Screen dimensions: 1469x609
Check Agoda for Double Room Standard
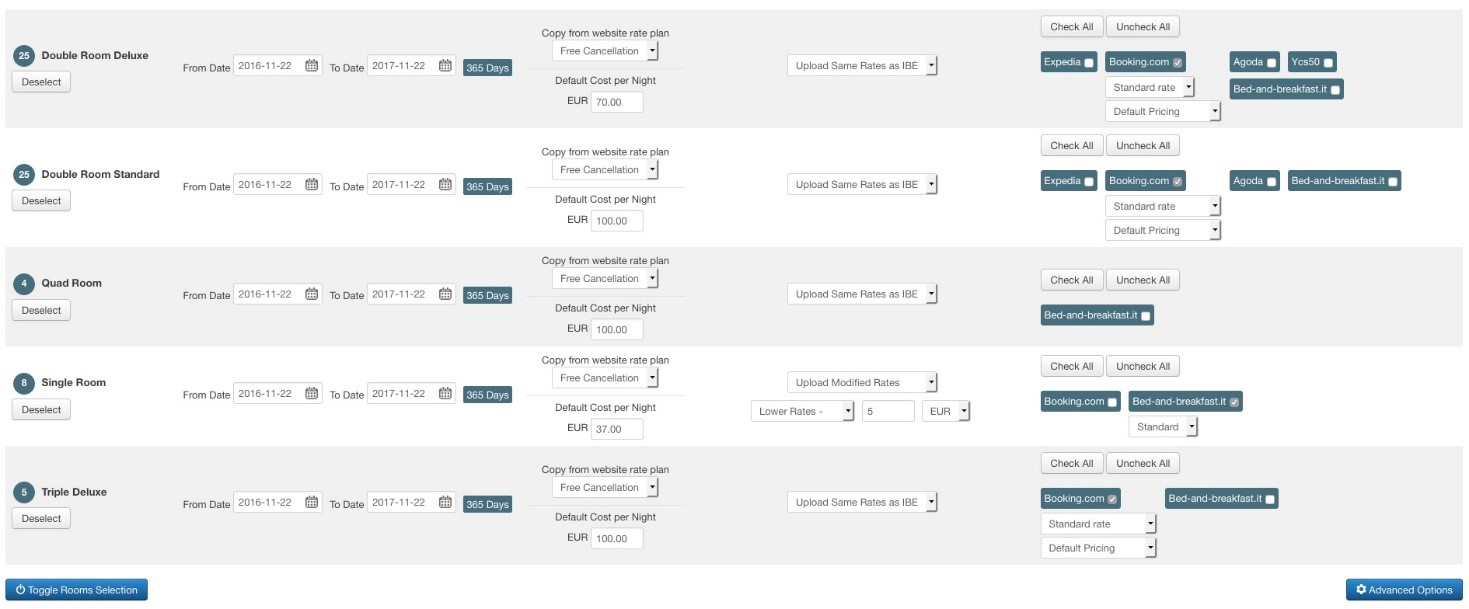(x=1271, y=182)
